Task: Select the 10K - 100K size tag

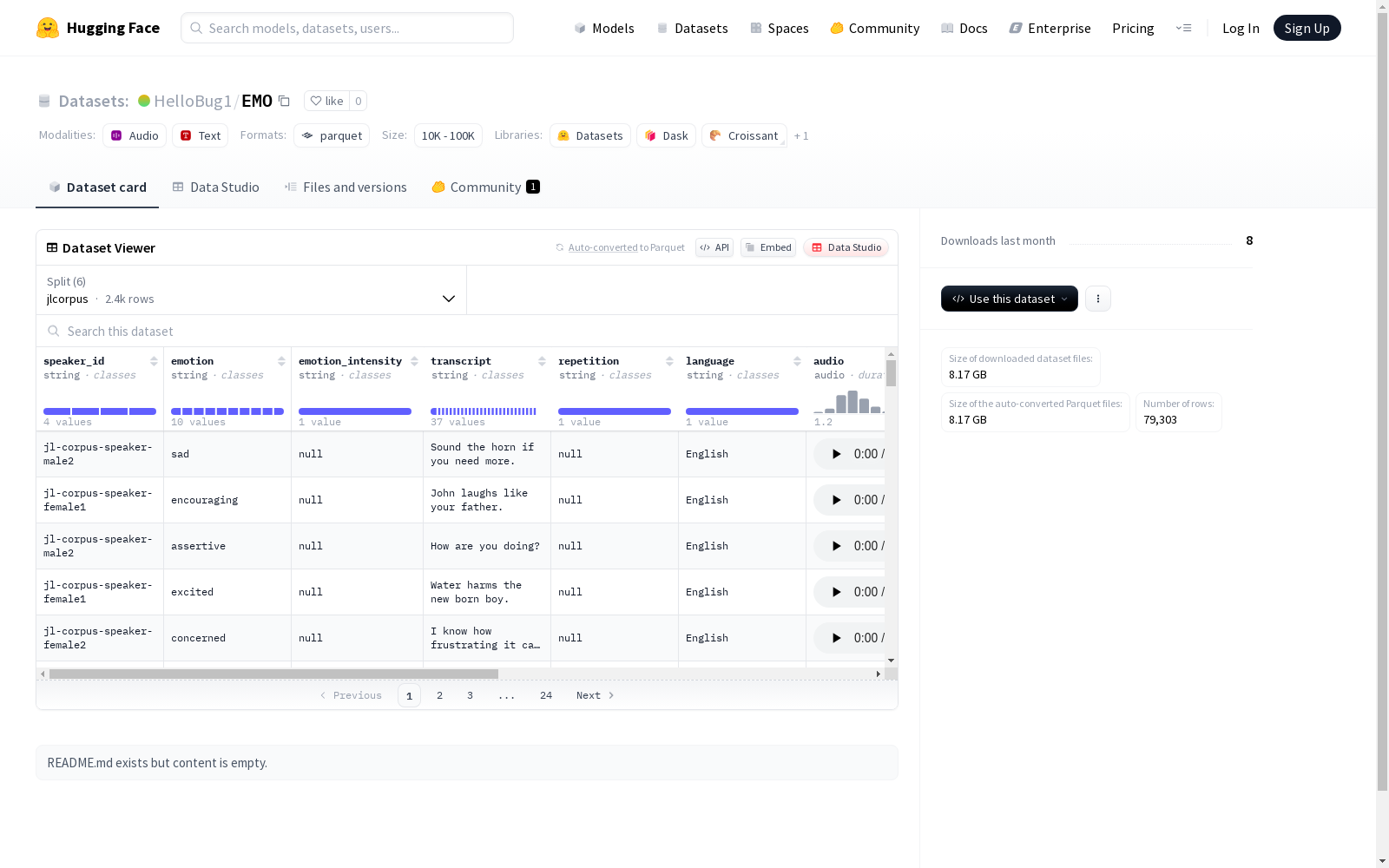Action: pos(448,135)
